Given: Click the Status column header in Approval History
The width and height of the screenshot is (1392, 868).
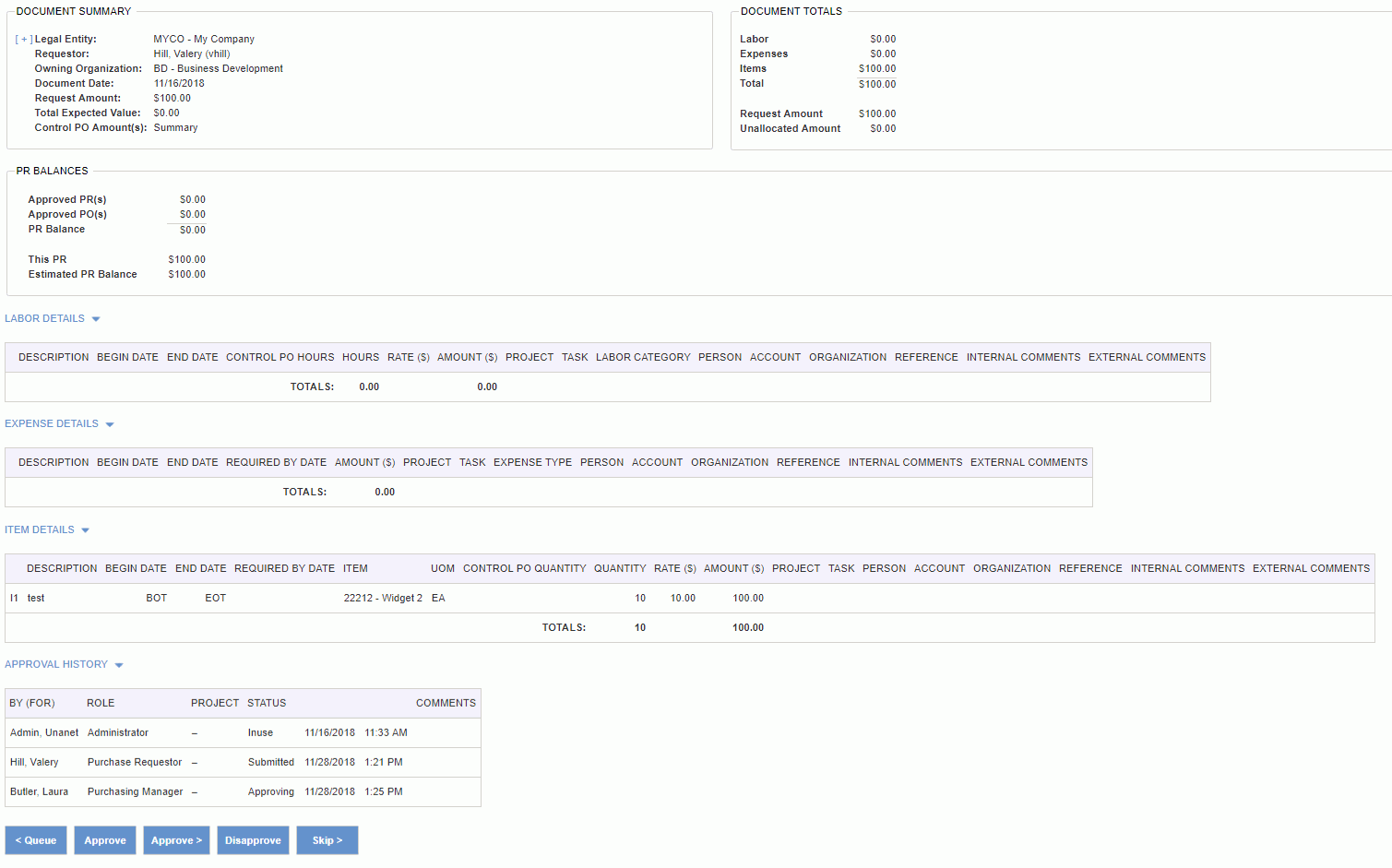Looking at the screenshot, I should (267, 704).
